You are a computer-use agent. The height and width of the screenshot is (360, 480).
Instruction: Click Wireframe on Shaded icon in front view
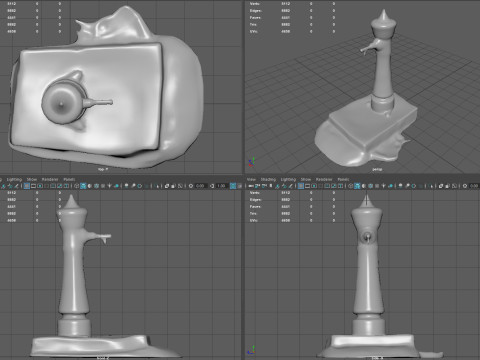[370, 186]
